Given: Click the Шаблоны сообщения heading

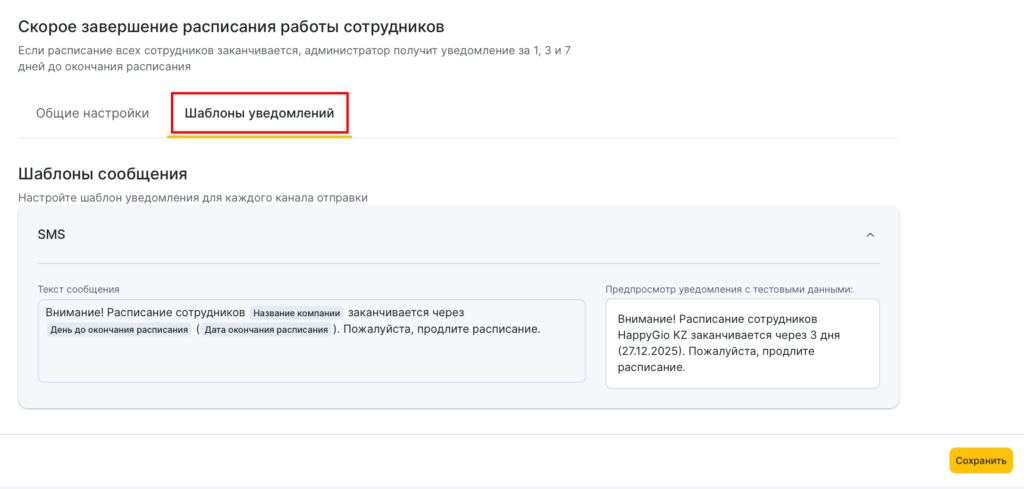Looking at the screenshot, I should 103,174.
